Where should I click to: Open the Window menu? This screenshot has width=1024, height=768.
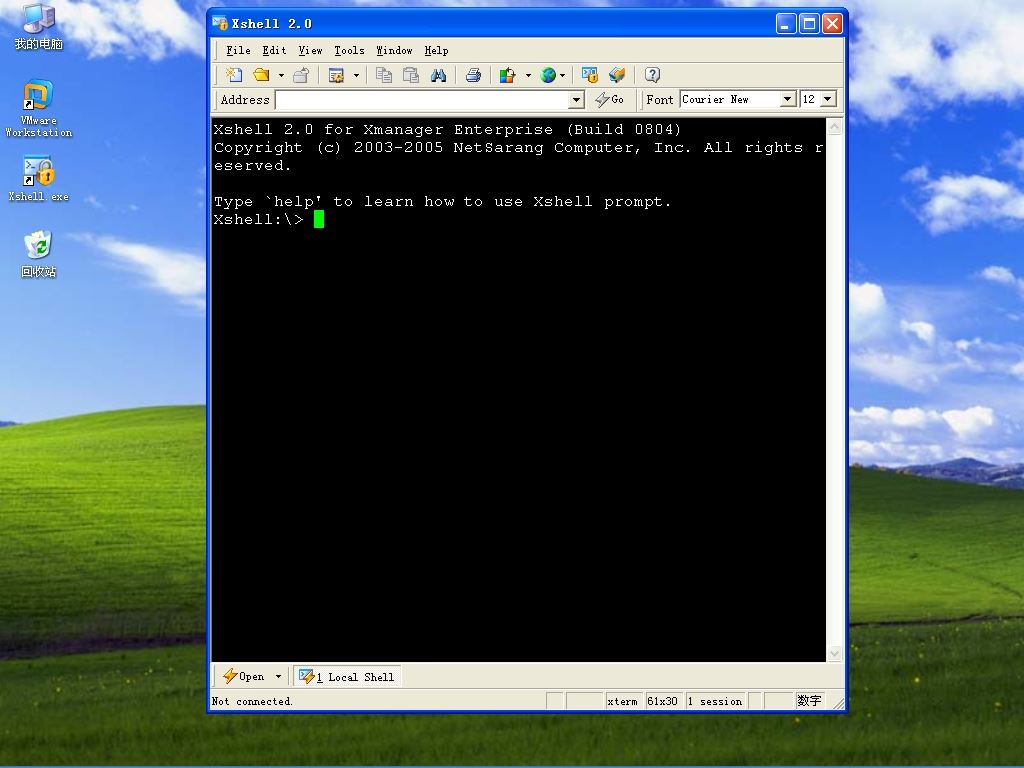[394, 50]
